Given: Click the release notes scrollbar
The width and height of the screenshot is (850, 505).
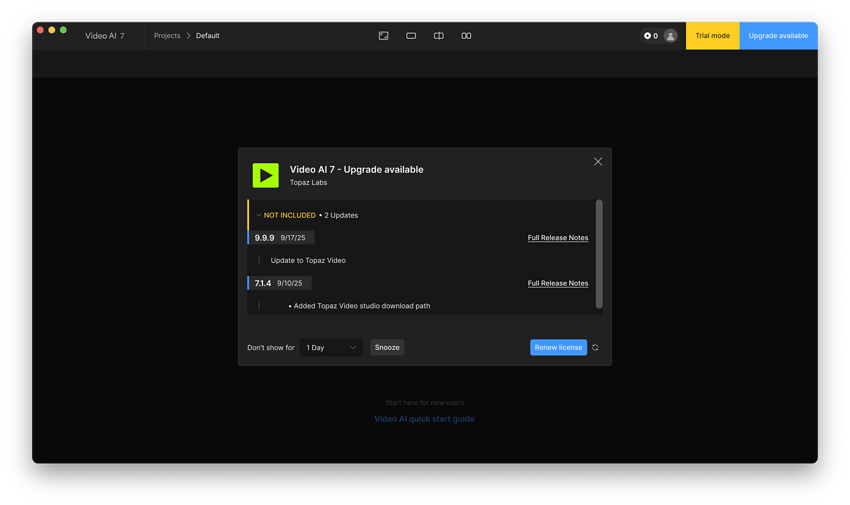Looking at the screenshot, I should coord(599,254).
